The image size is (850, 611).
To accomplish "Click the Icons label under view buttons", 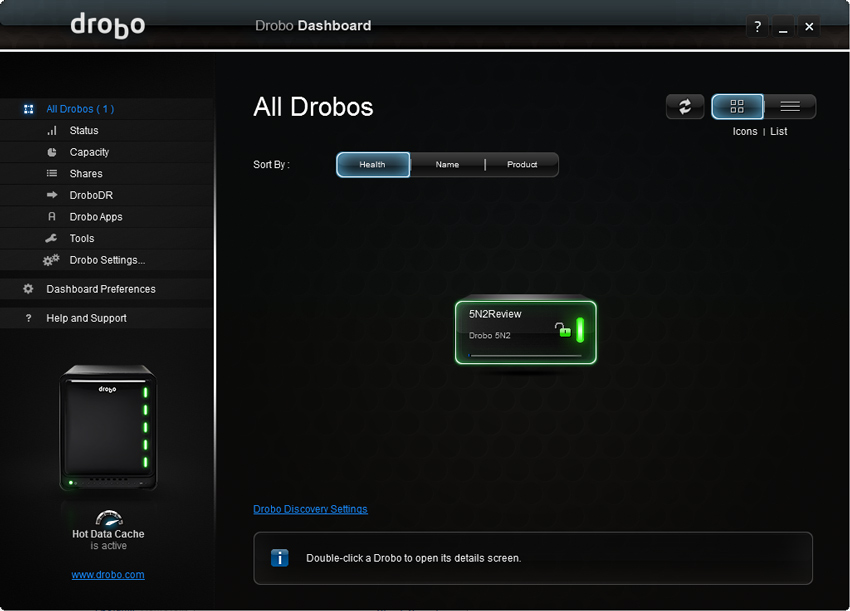I will (x=745, y=131).
